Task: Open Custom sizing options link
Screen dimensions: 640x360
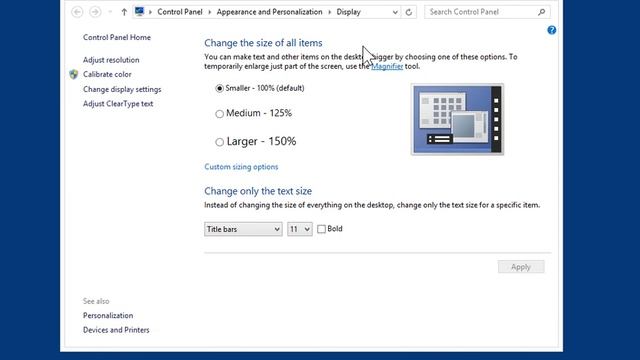Action: pyautogui.click(x=241, y=167)
